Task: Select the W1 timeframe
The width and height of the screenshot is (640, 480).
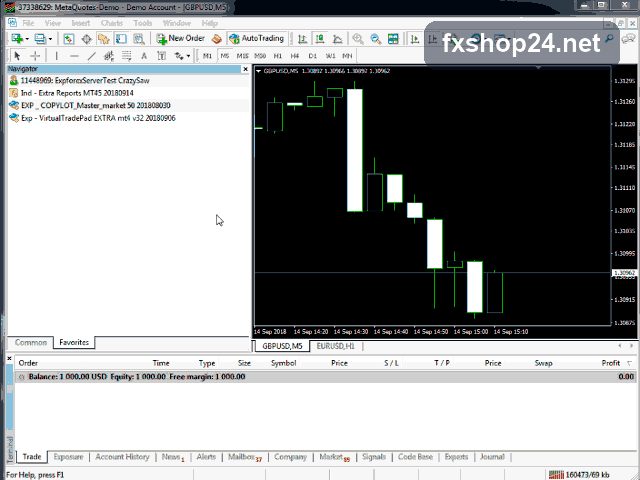Action: (330, 56)
